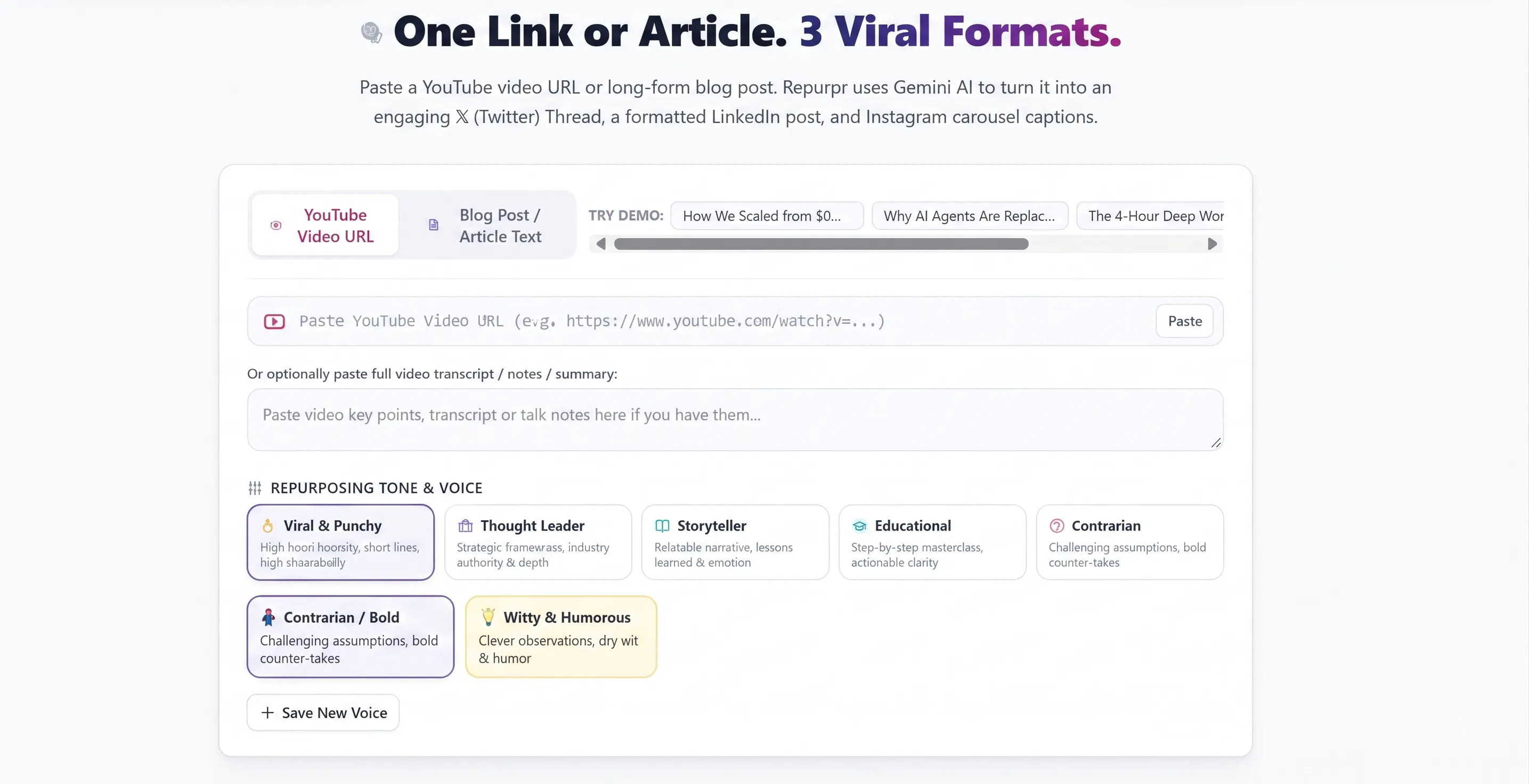Click the Save New Voice button
Screen dimensions: 1529x784
pos(323,712)
